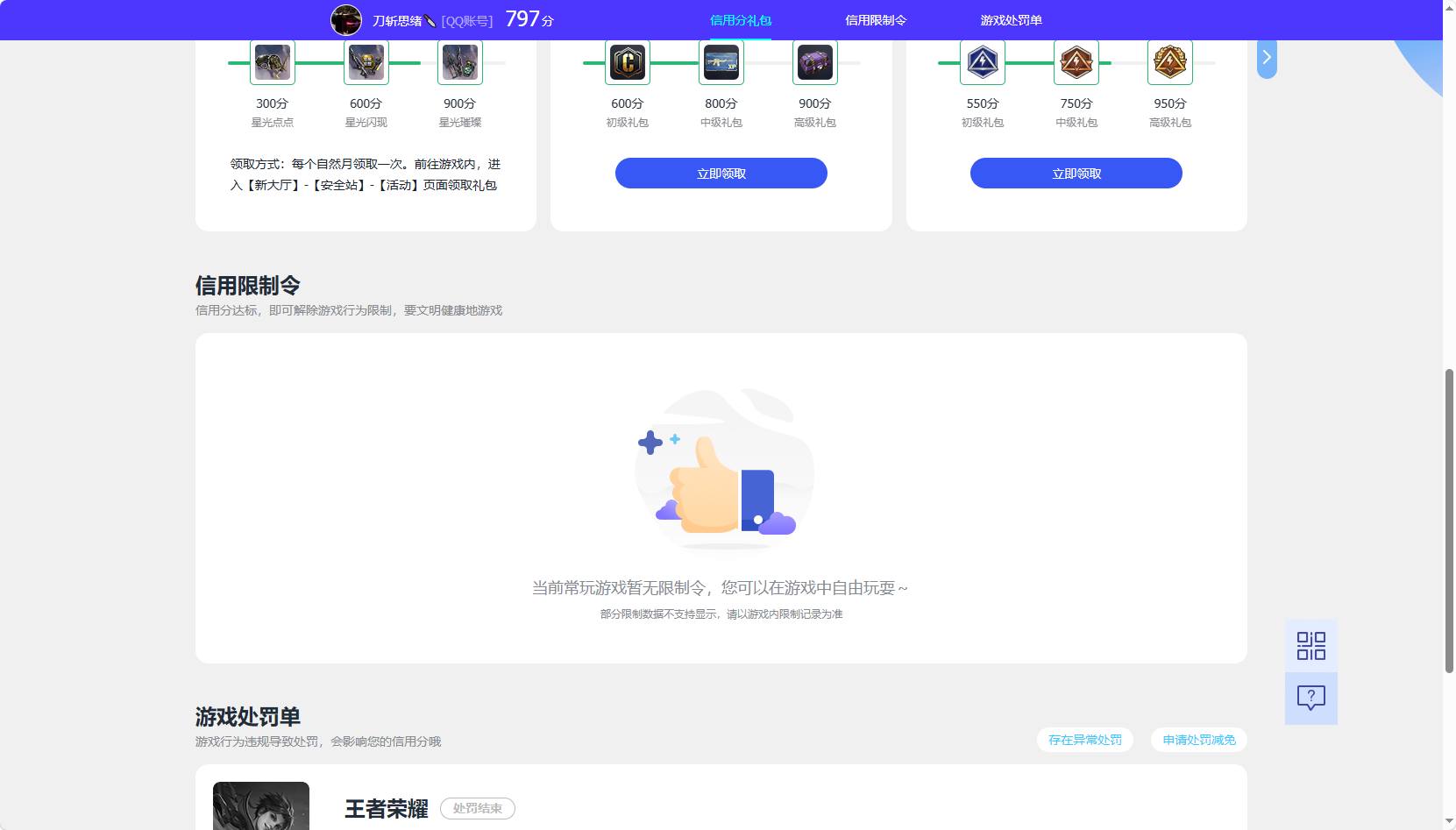Click the 900分 星光璀璨 reward icon

[x=460, y=62]
